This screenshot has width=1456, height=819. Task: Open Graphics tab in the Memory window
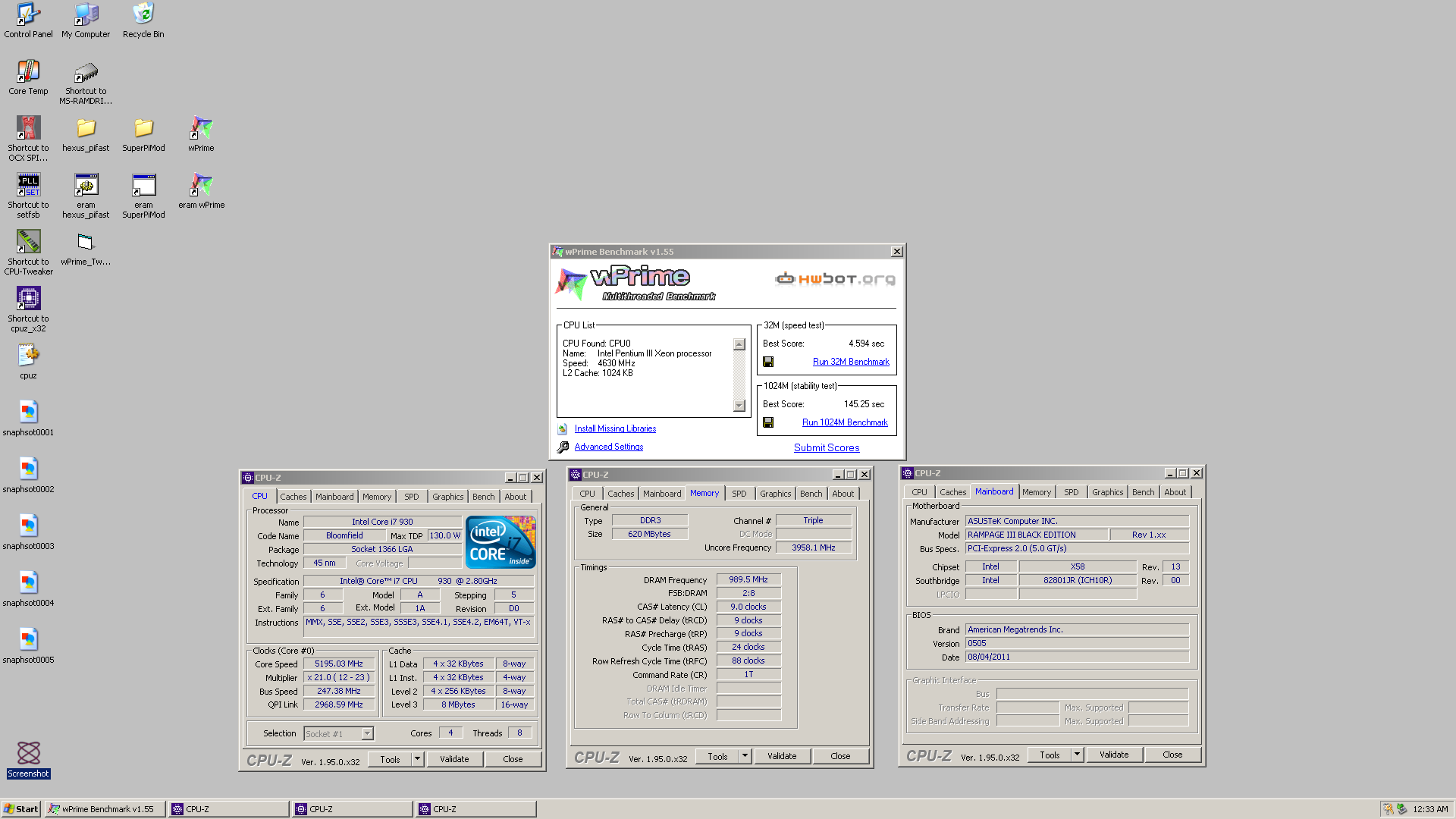pos(776,494)
